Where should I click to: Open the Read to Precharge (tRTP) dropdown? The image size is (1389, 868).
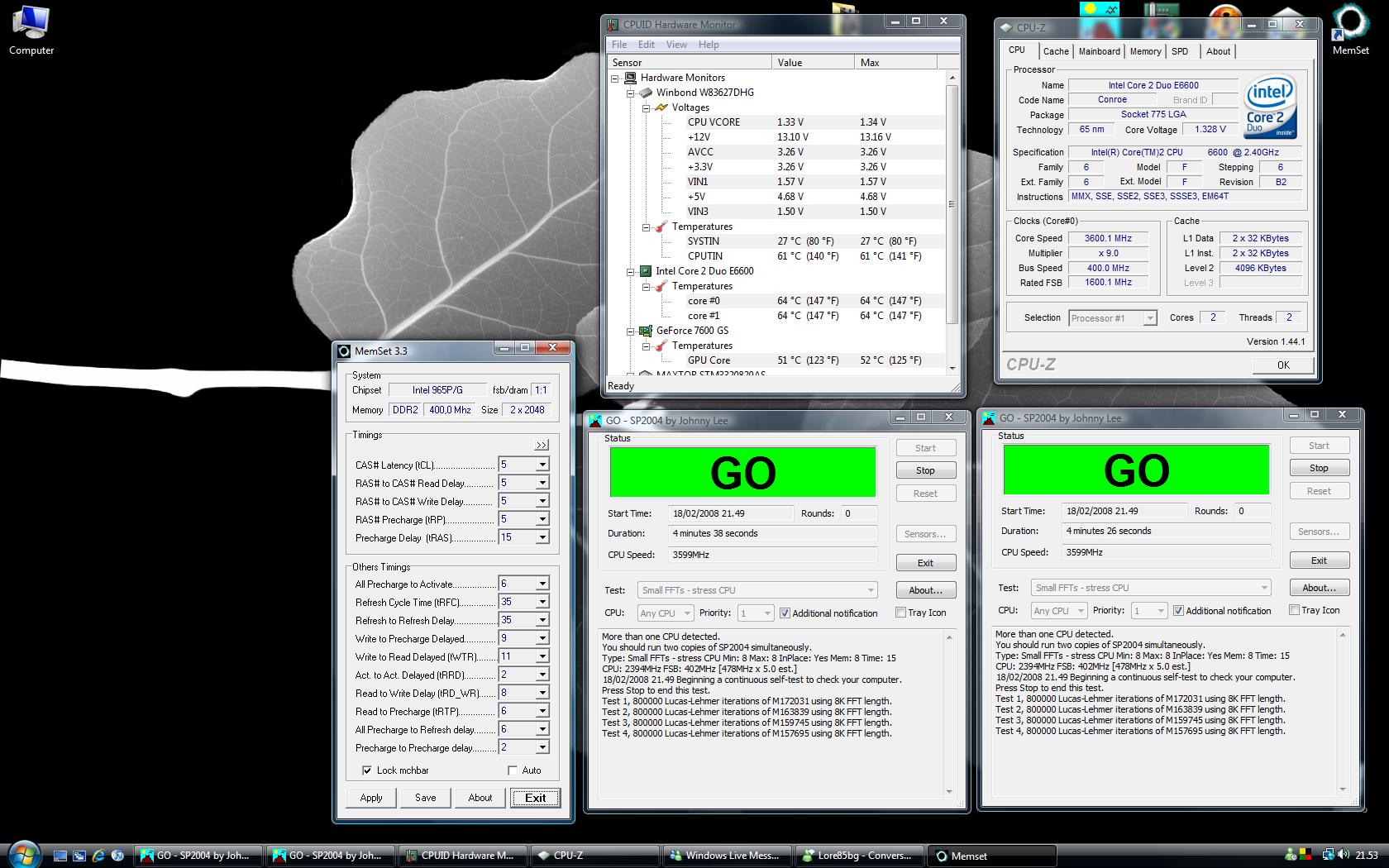(542, 711)
